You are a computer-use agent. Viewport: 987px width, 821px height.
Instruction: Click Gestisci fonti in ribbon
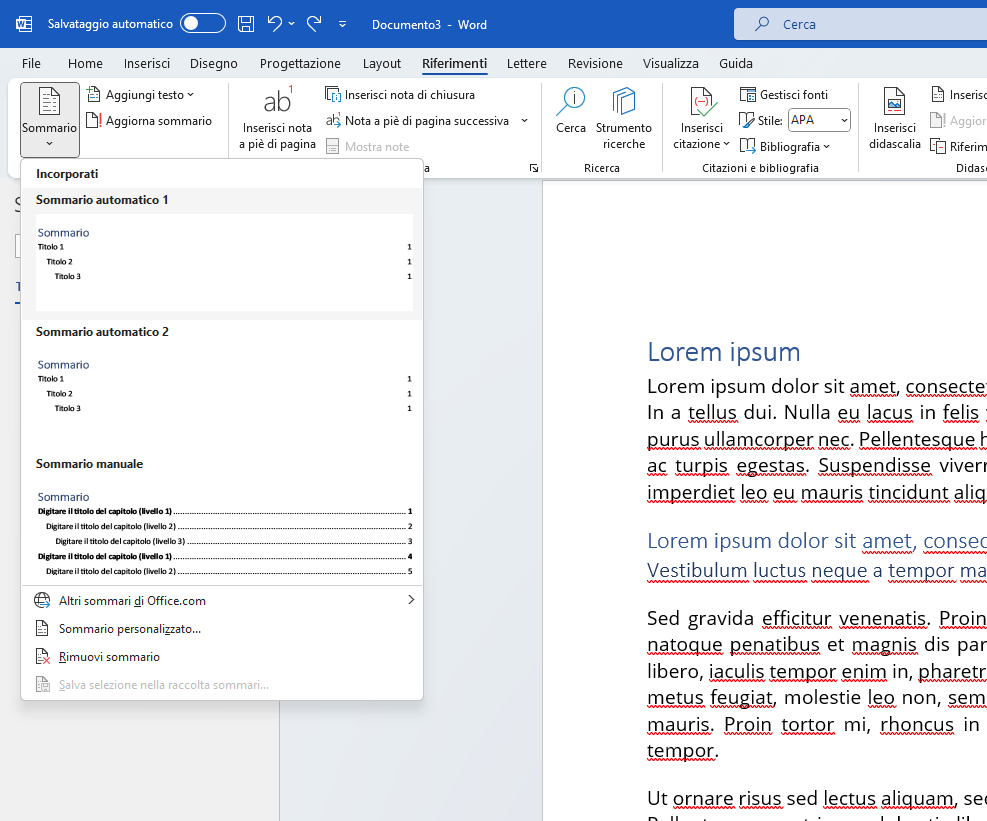click(784, 95)
